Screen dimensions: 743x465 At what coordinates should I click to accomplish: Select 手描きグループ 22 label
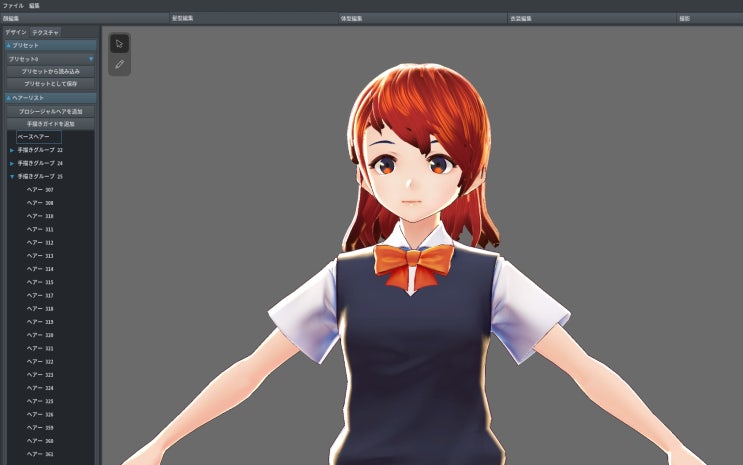40,150
